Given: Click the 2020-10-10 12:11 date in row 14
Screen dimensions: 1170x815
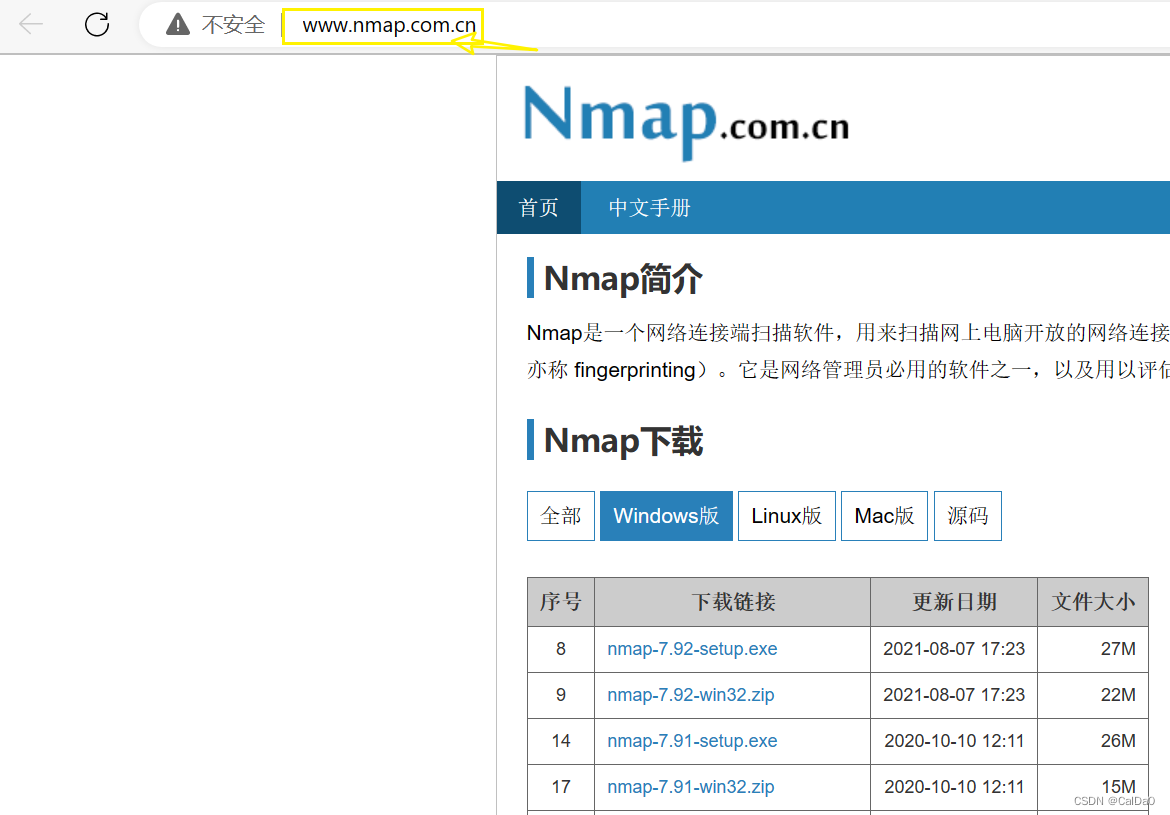Looking at the screenshot, I should [x=954, y=740].
